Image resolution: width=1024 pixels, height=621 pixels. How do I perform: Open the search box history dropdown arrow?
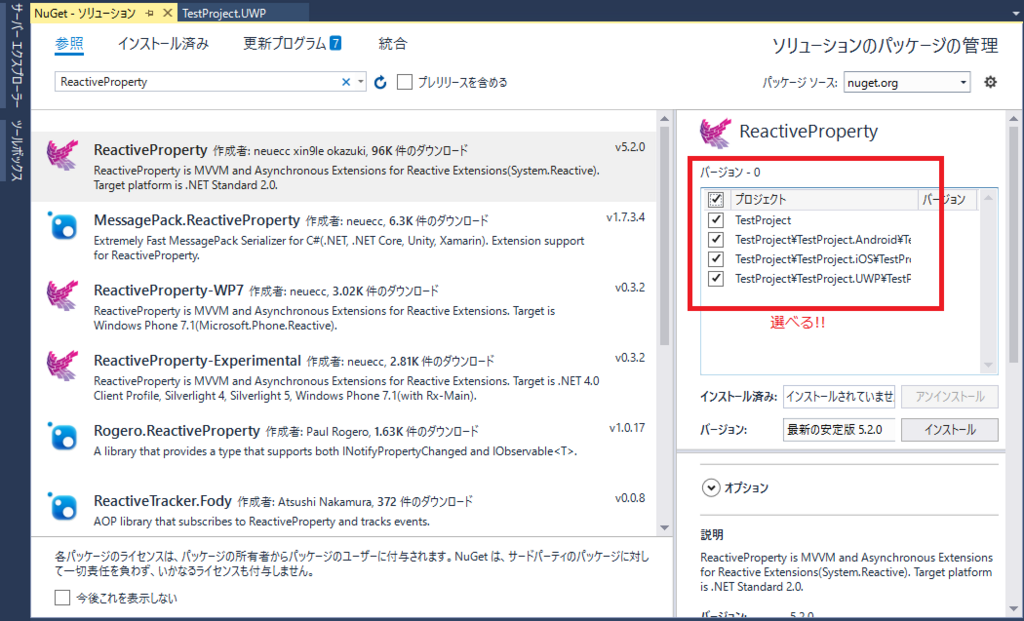click(360, 82)
